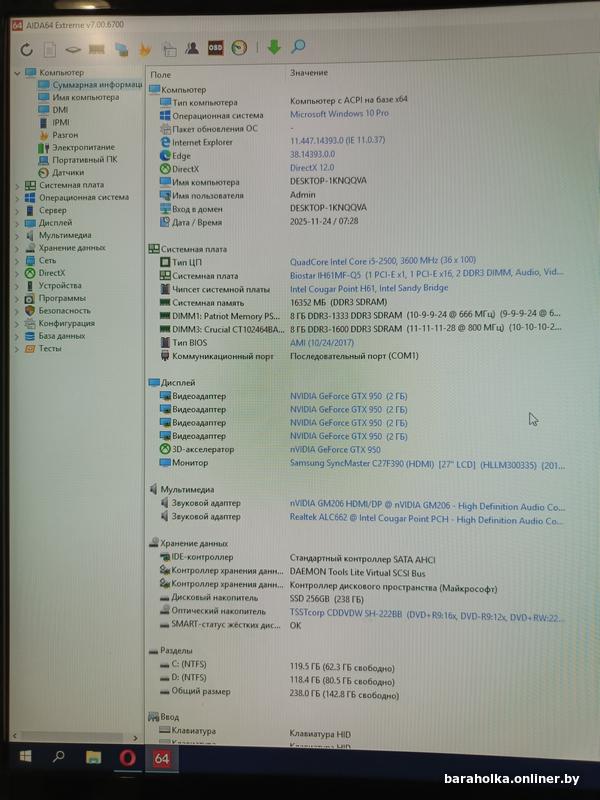The image size is (600, 800).
Task: Click the monitor diagnostics toolbar icon
Action: click(121, 49)
